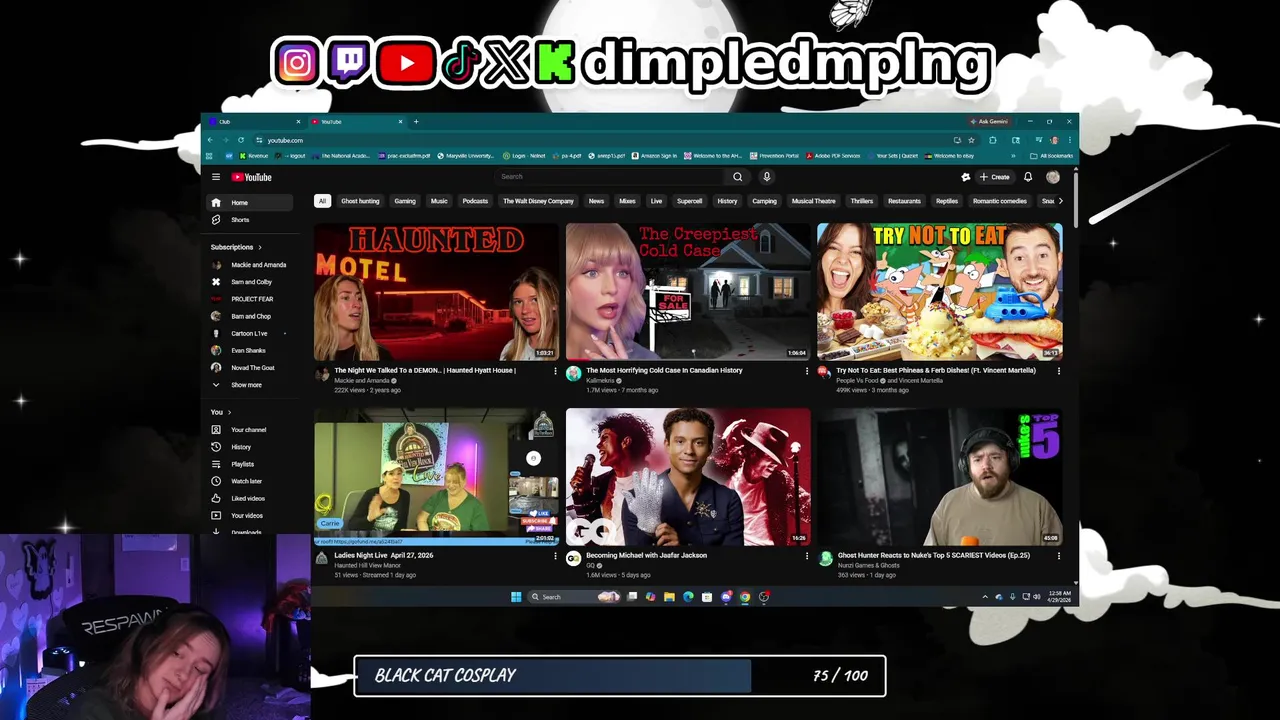Open Discord from the taskbar
The height and width of the screenshot is (720, 1280).
pos(726,597)
